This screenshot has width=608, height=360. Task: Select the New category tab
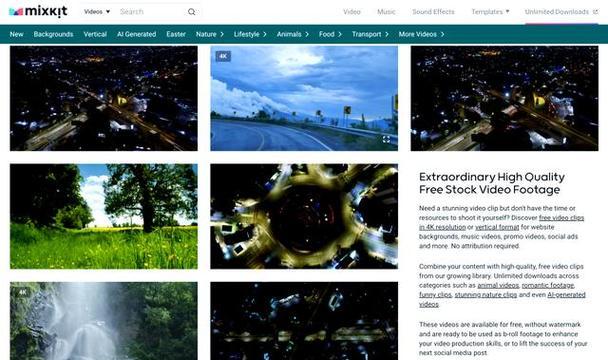click(x=16, y=34)
